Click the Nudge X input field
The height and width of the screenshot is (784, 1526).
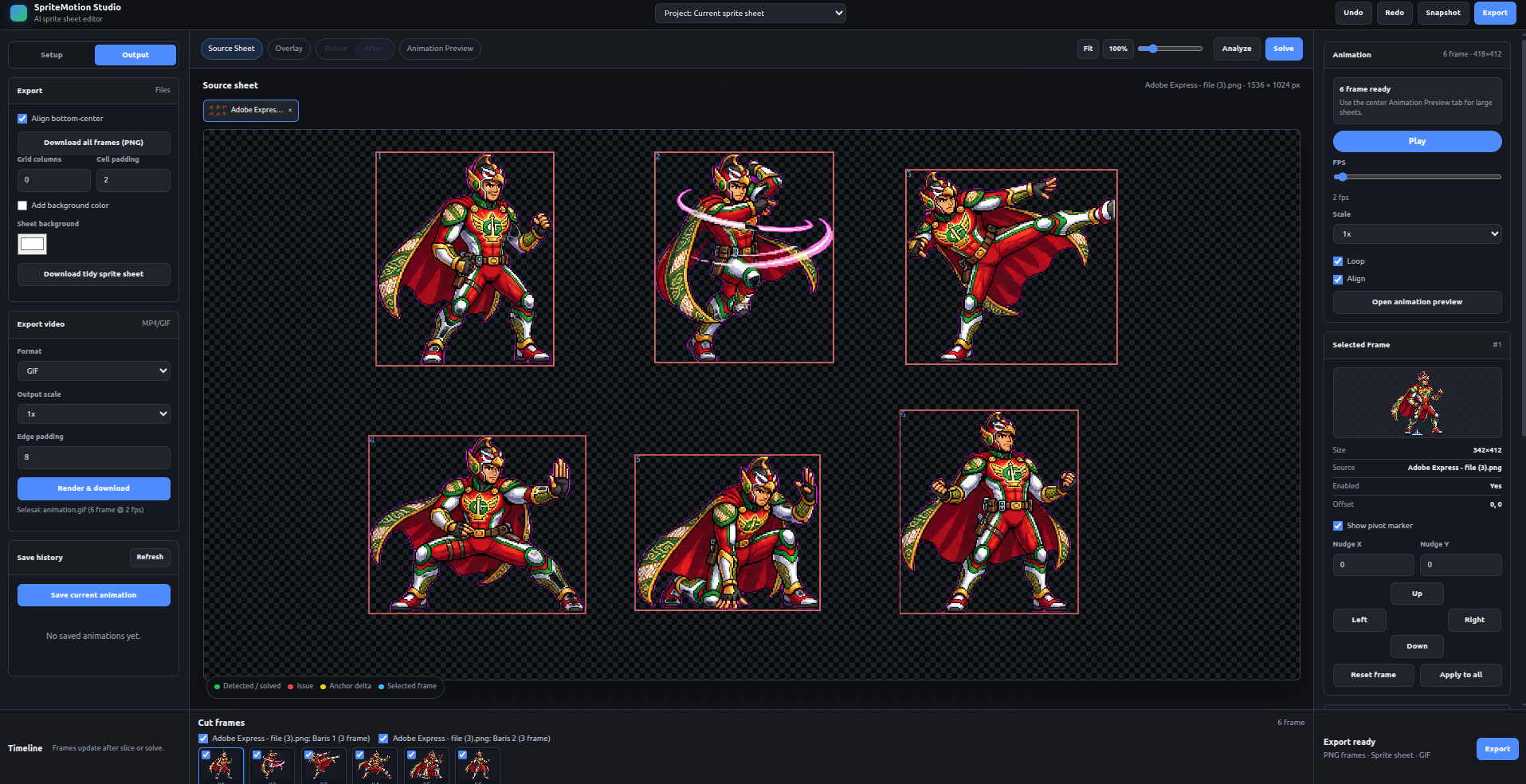(x=1373, y=565)
